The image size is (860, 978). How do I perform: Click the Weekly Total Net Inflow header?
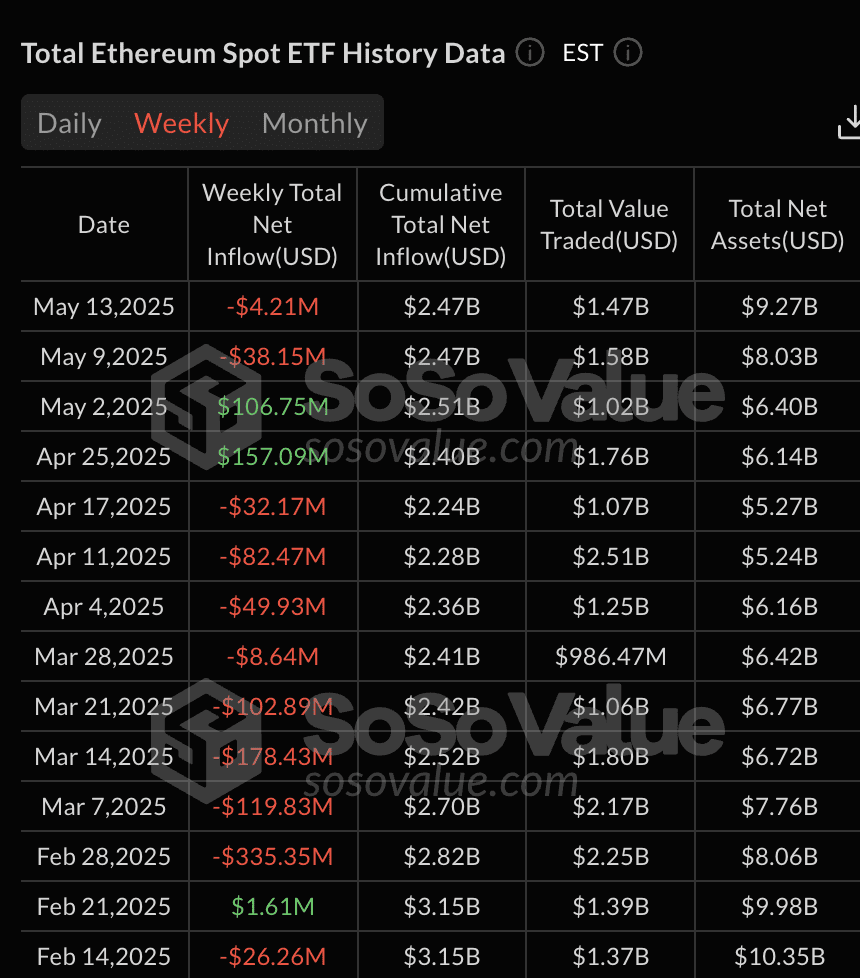pos(272,225)
